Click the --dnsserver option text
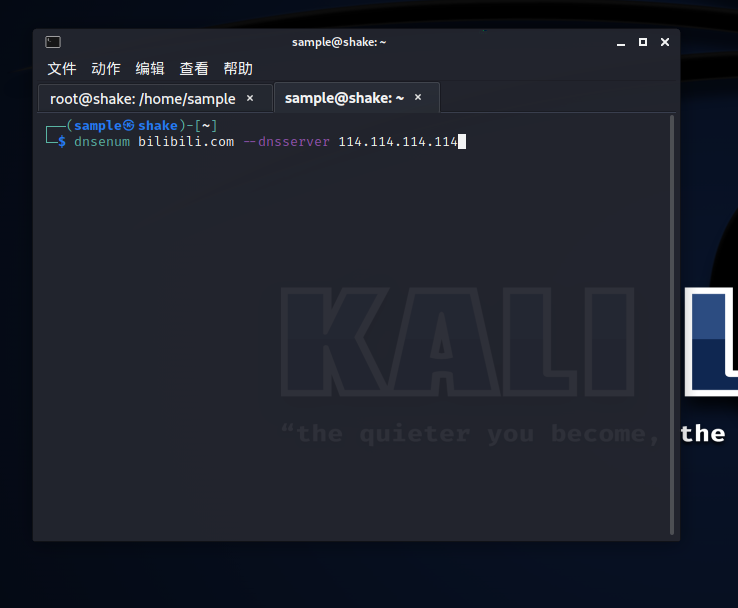 click(x=286, y=142)
